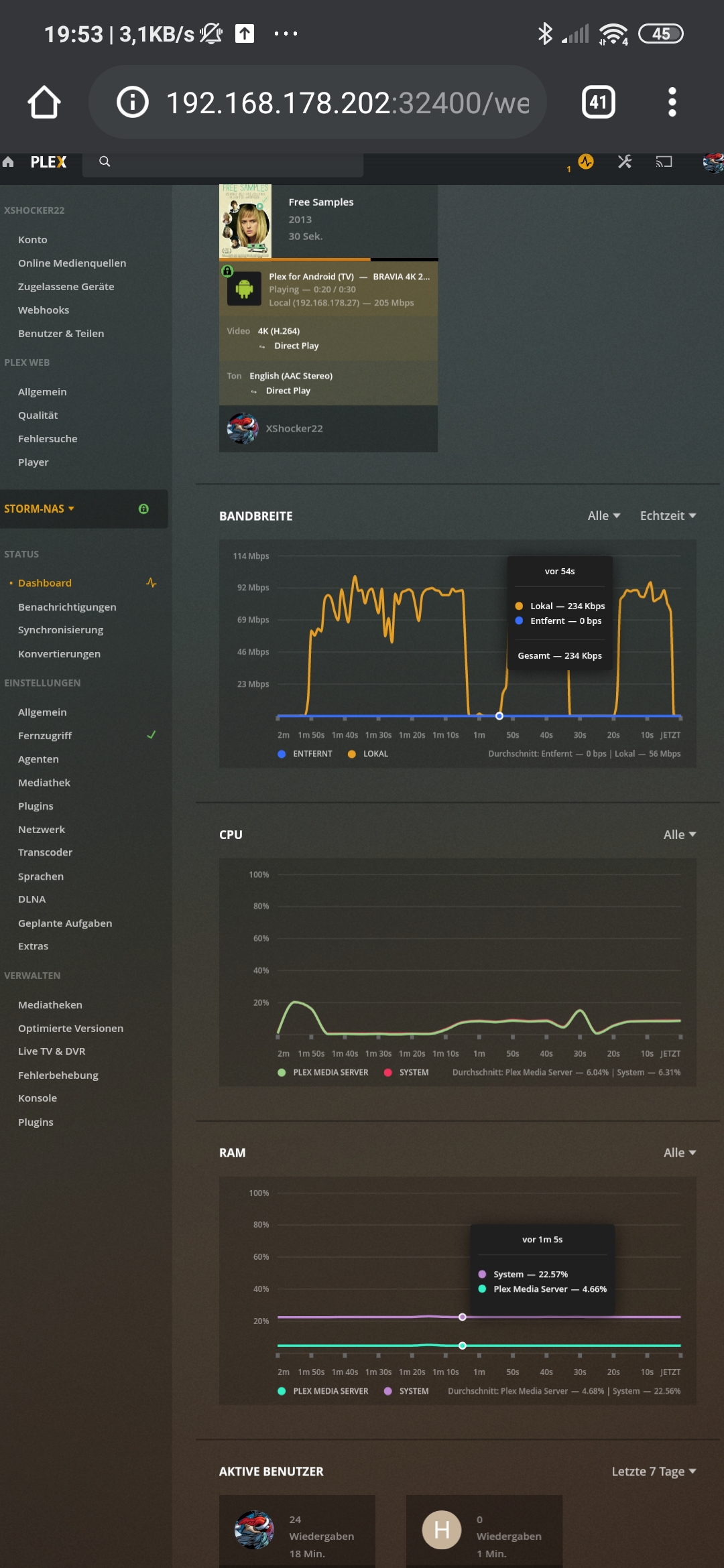Screen dimensions: 724x1568
Task: Click green checkmark next to Fernzugriff
Action: point(152,735)
